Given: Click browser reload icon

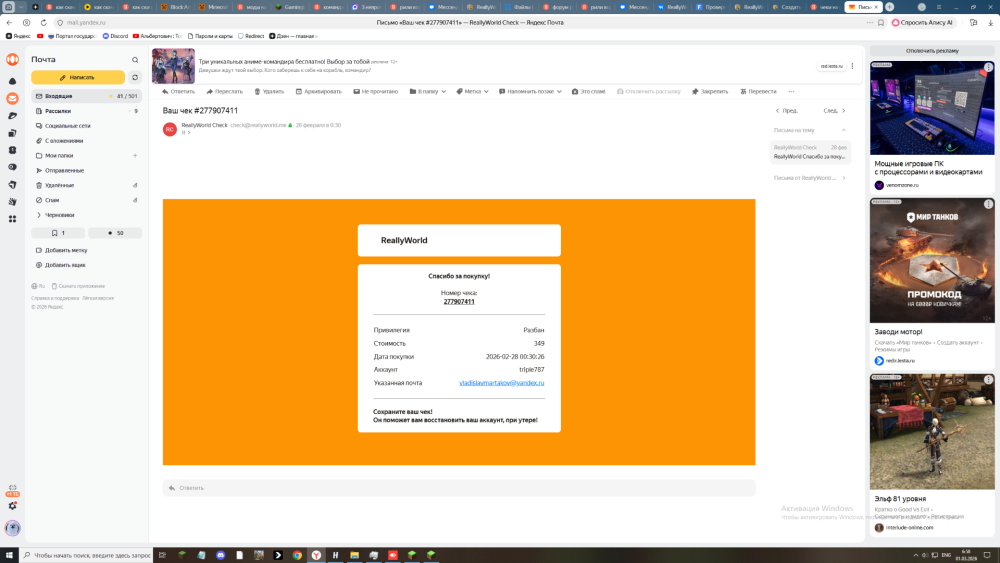Looking at the screenshot, I should point(43,22).
